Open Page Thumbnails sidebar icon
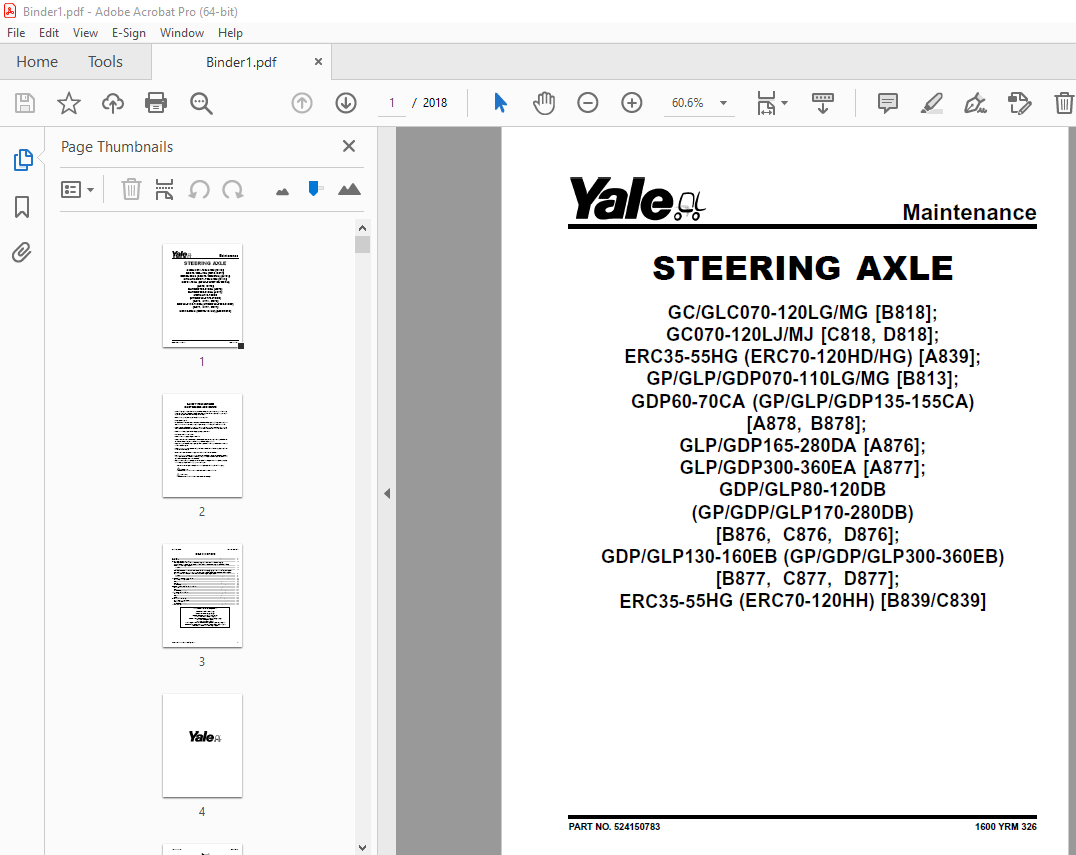1076x855 pixels. (x=23, y=160)
